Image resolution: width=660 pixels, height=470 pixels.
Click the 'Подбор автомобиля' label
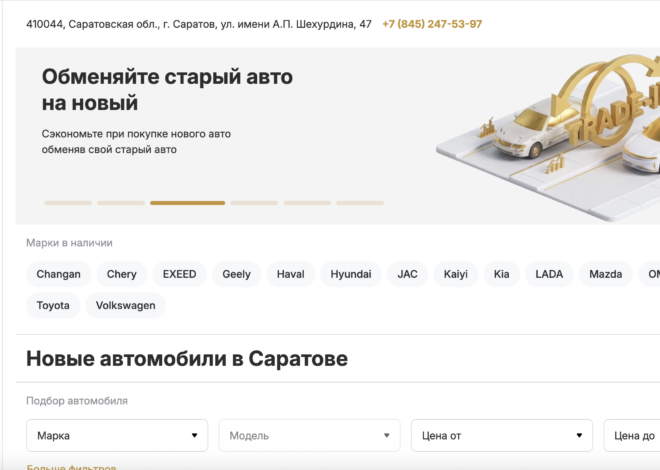tap(77, 401)
